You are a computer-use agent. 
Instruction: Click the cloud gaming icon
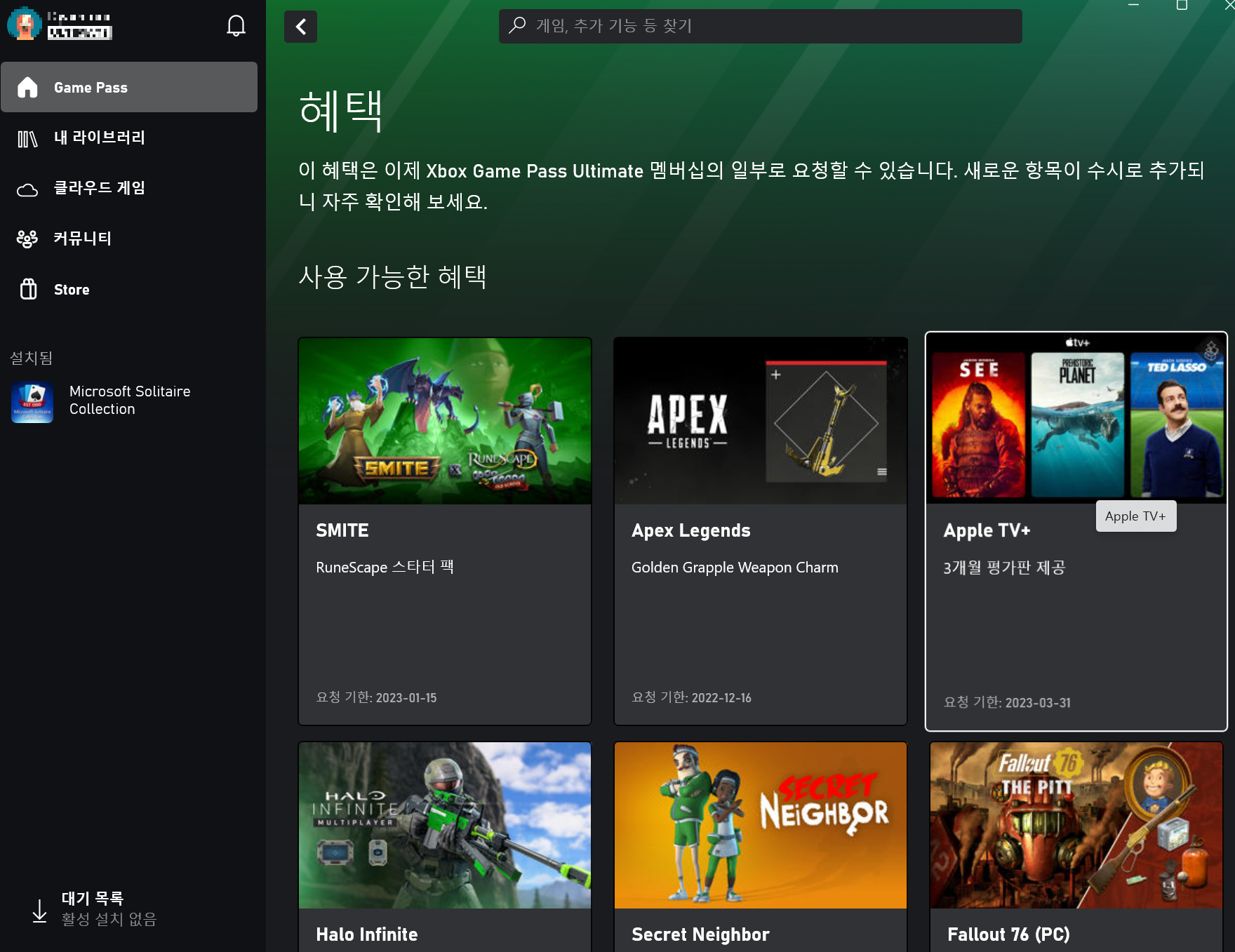coord(27,189)
